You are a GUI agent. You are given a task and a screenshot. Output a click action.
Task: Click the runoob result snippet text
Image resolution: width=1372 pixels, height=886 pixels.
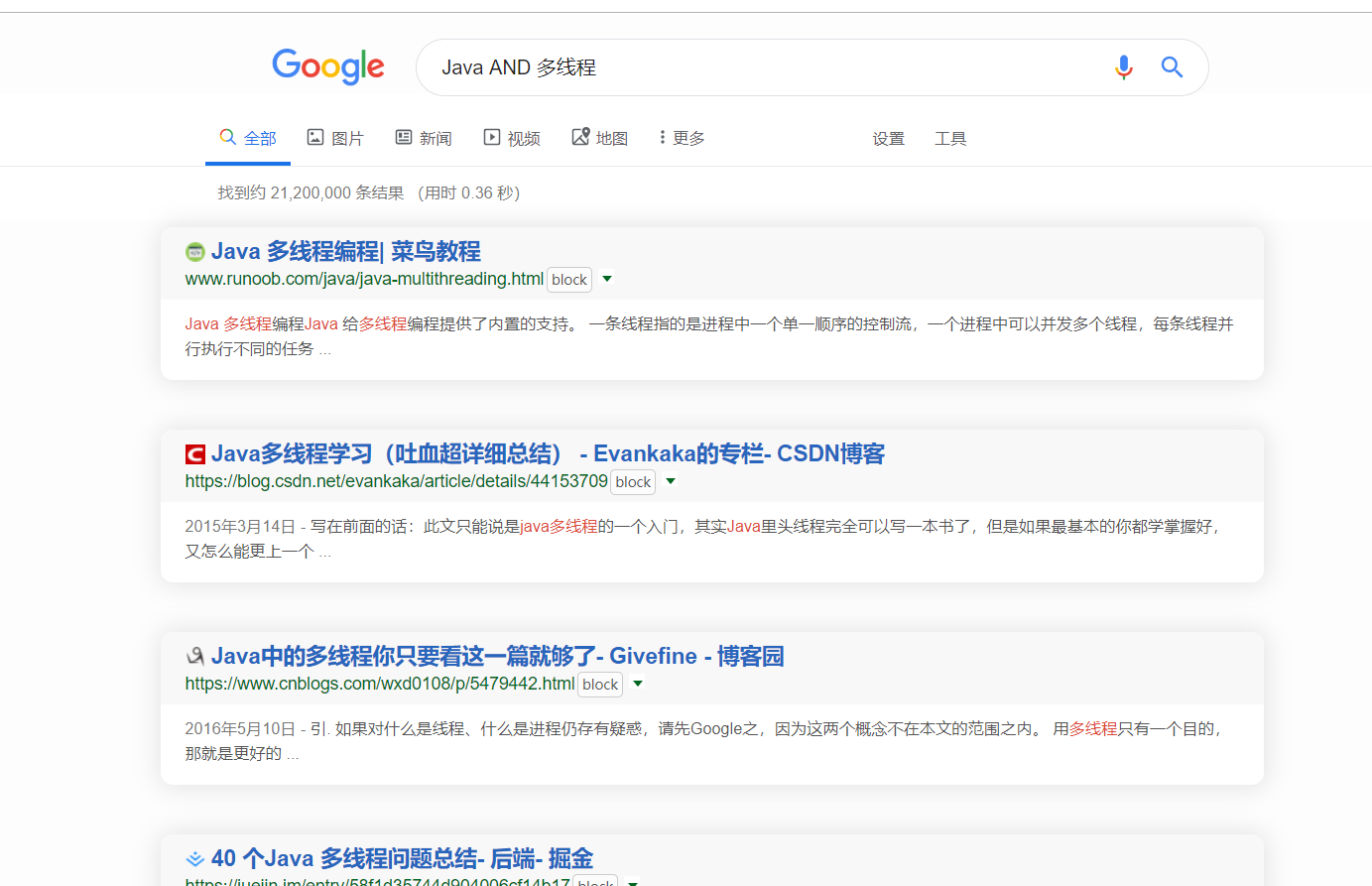pos(709,336)
